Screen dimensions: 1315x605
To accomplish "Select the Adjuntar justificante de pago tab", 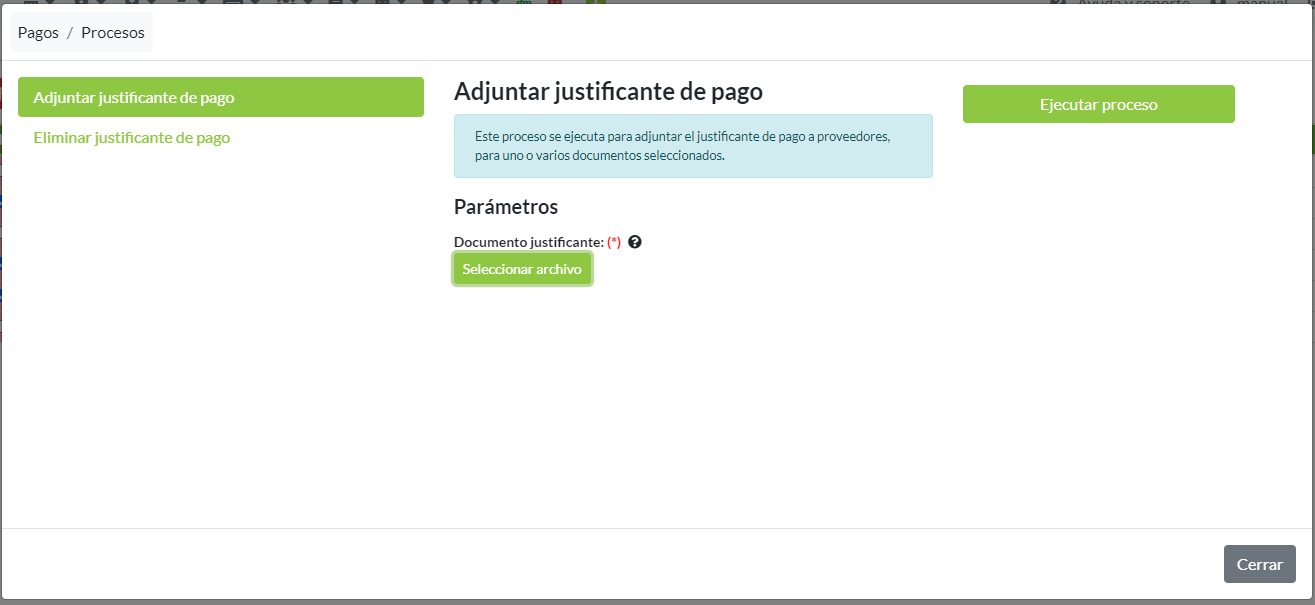I will (220, 97).
